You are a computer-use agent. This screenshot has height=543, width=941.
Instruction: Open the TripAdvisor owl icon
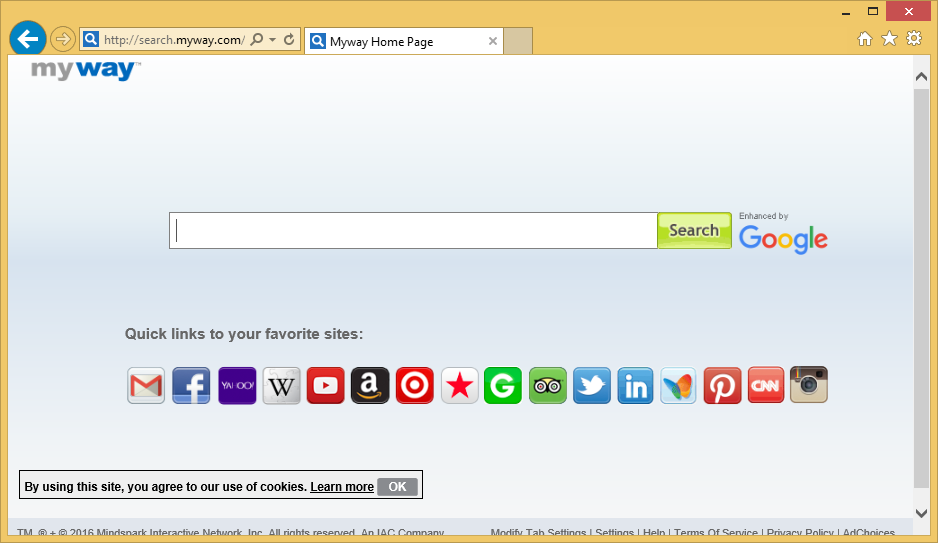547,385
